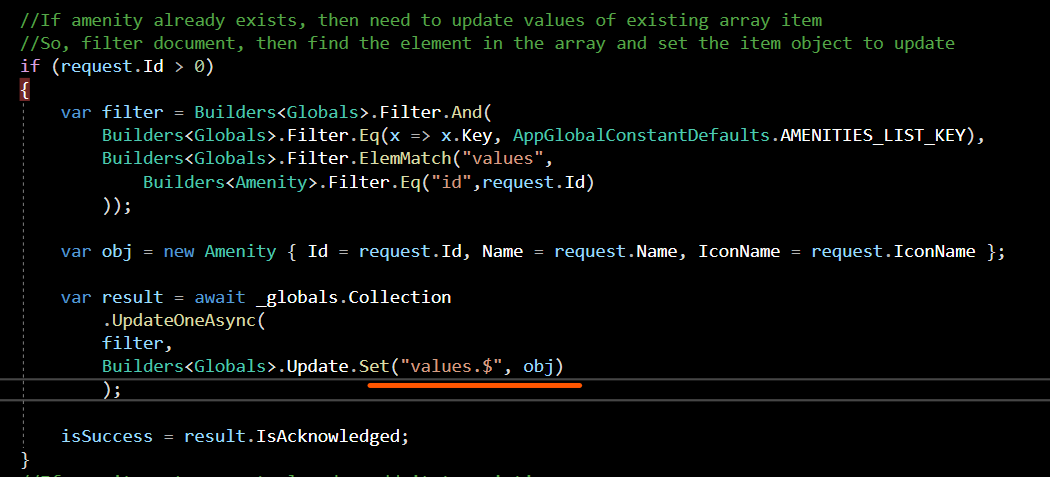Click the isSuccess variable

coord(106,436)
